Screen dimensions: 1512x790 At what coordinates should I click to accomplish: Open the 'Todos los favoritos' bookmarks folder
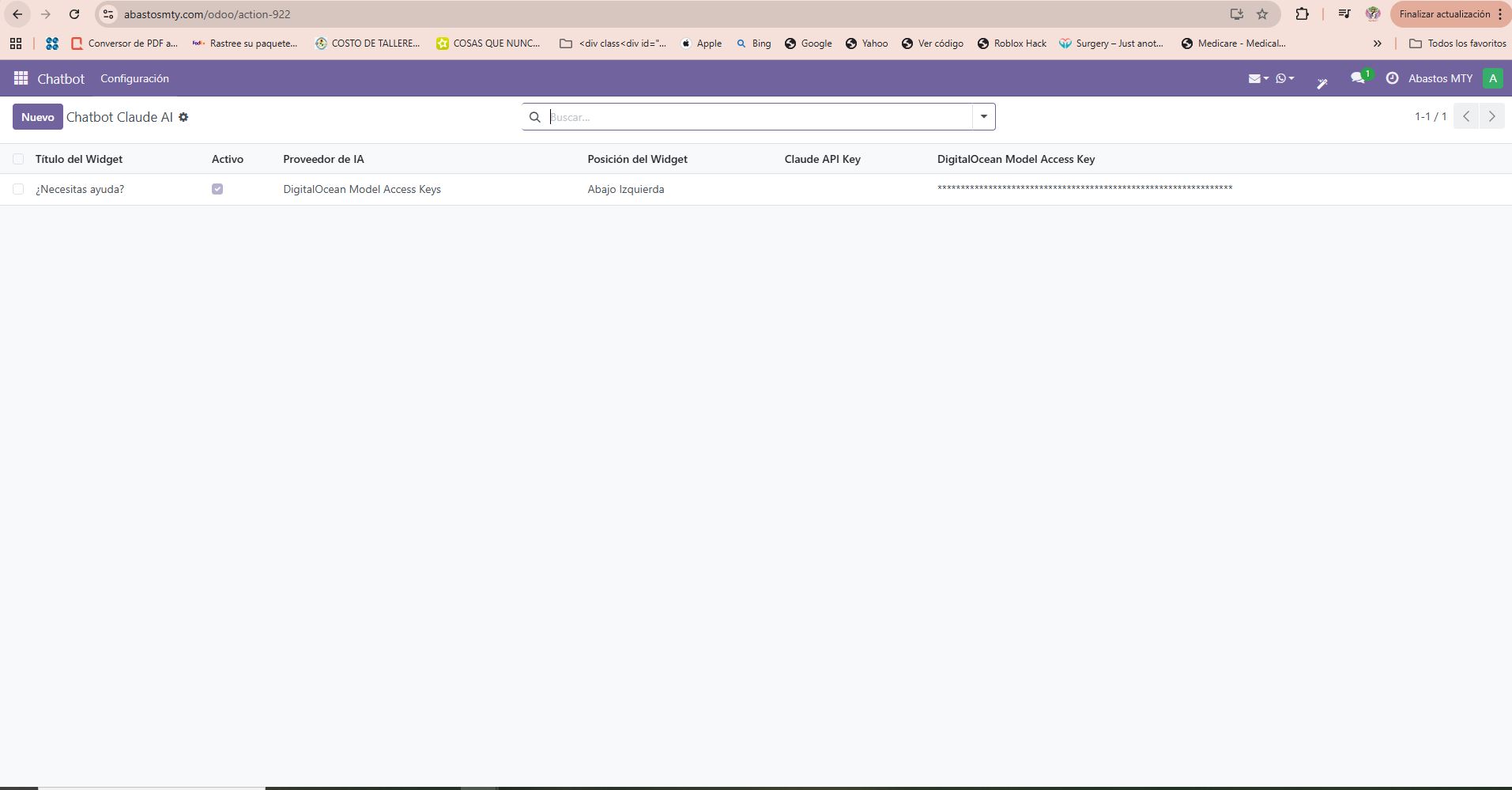(x=1457, y=43)
